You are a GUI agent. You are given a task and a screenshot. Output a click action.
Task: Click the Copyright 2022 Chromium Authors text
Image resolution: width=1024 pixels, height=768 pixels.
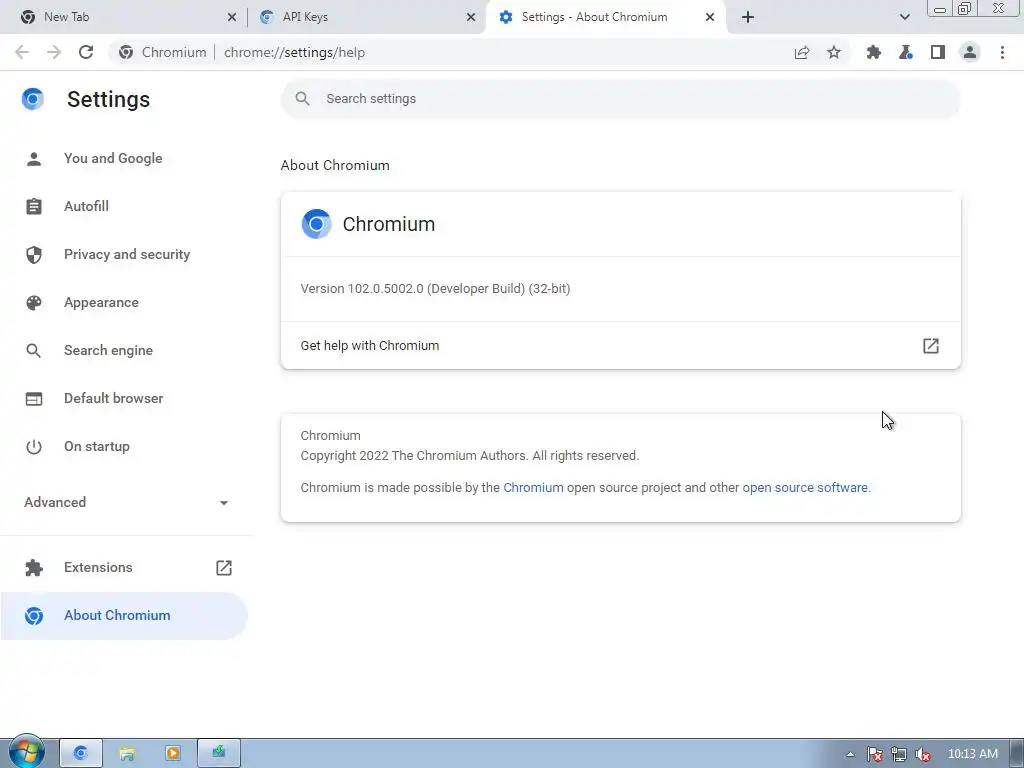(x=470, y=456)
